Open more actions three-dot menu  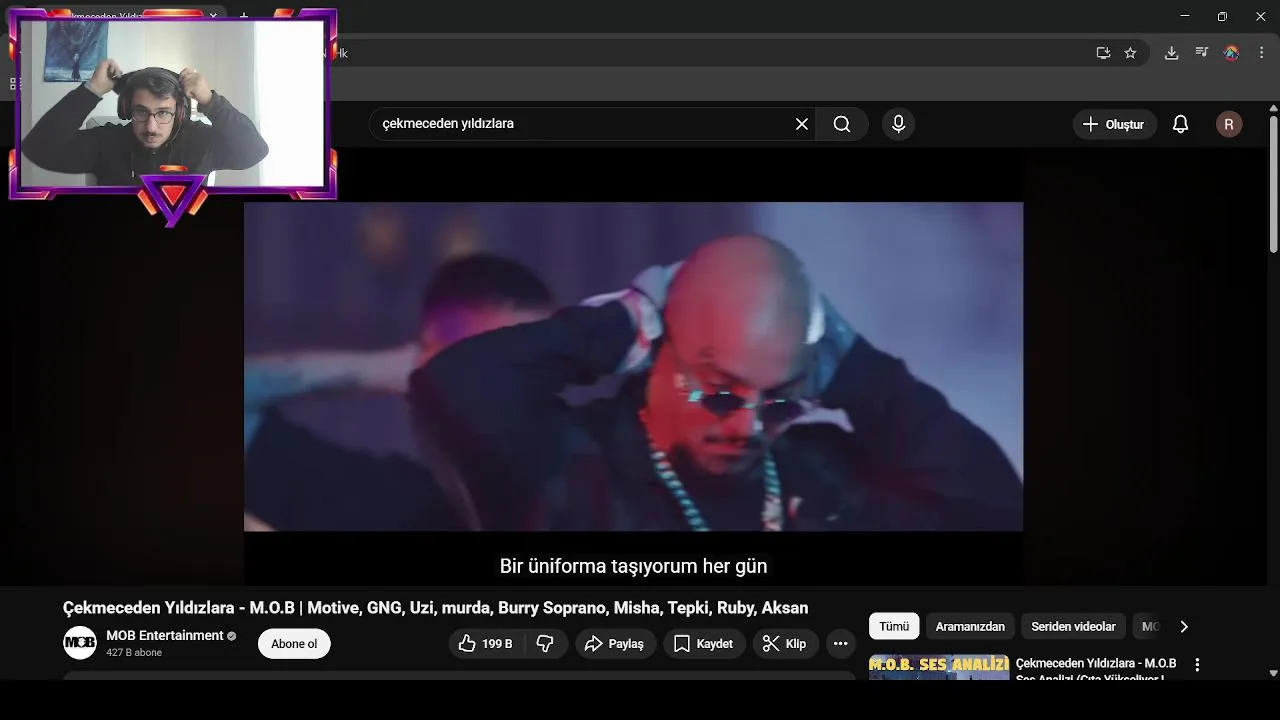[x=840, y=644]
